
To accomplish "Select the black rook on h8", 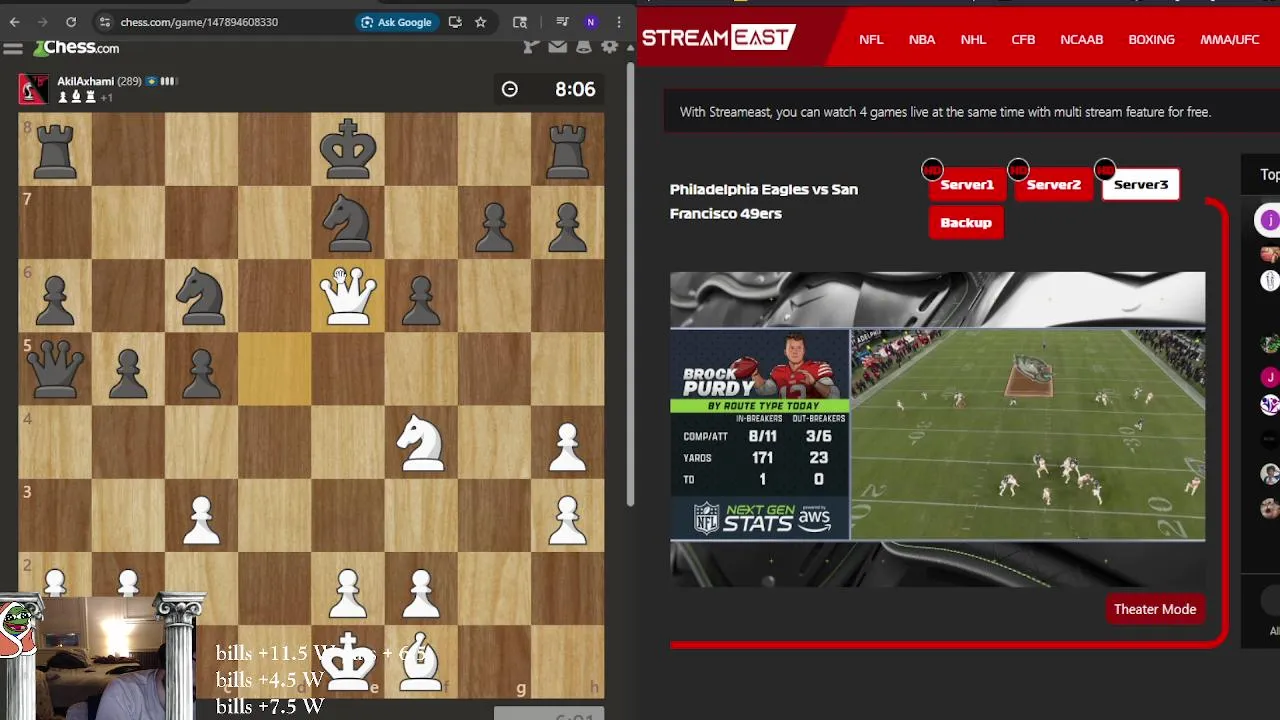I will click(567, 149).
